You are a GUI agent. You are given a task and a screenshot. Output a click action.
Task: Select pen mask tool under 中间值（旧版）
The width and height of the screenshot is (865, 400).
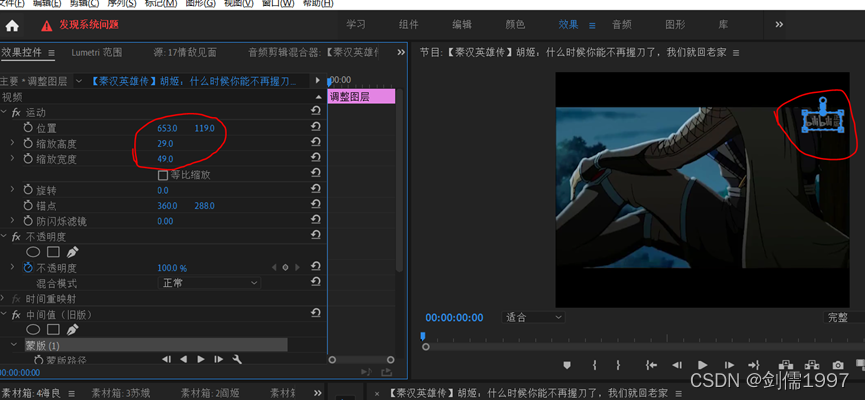tap(72, 329)
